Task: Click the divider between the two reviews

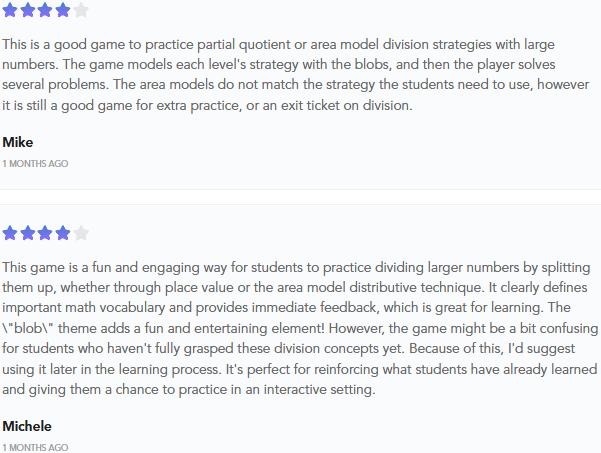Action: [300, 197]
